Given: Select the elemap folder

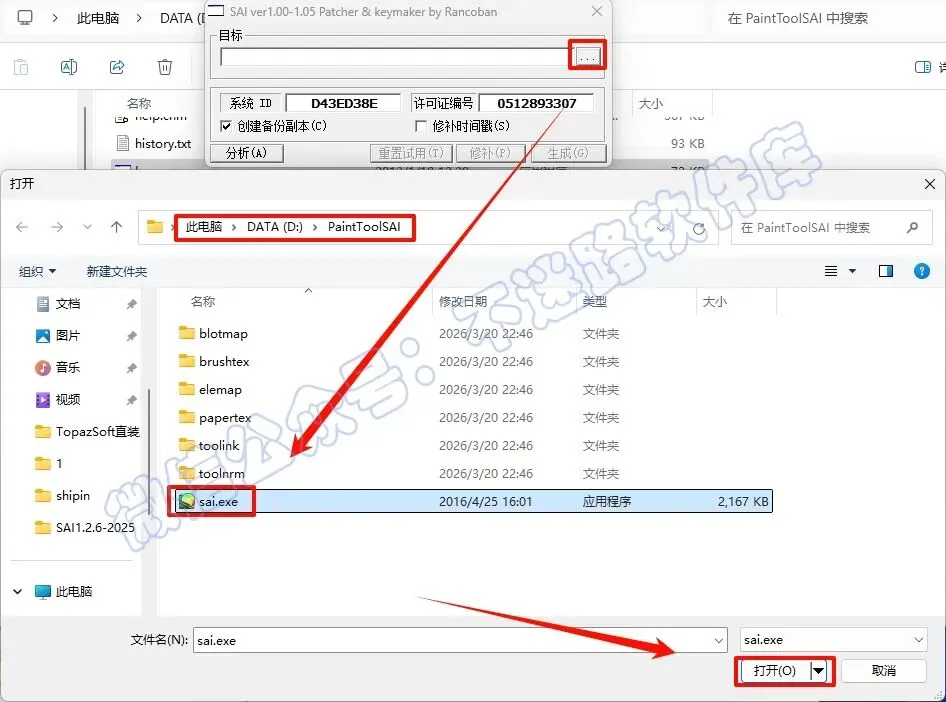Looking at the screenshot, I should (x=211, y=390).
